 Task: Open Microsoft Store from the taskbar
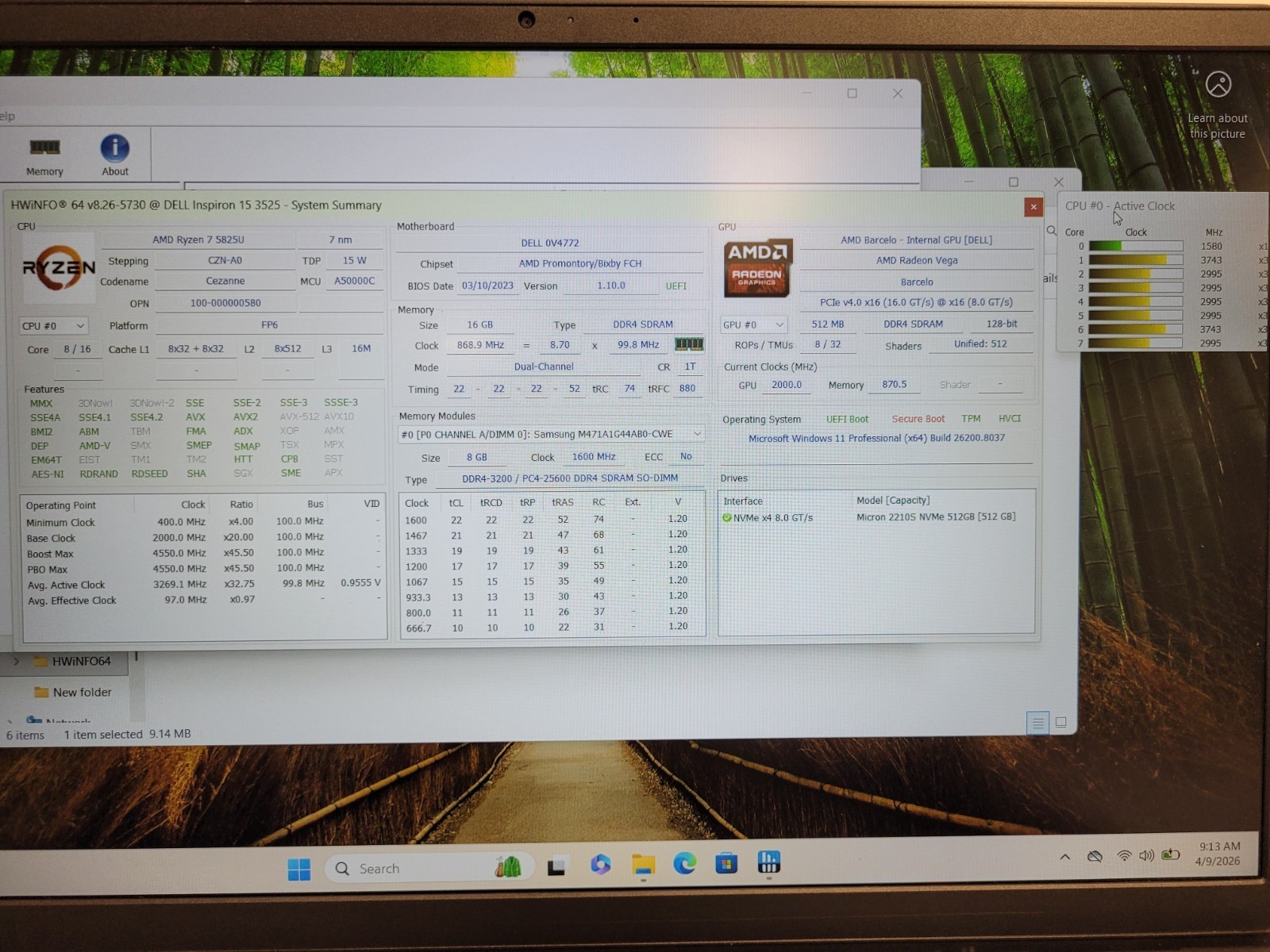726,862
